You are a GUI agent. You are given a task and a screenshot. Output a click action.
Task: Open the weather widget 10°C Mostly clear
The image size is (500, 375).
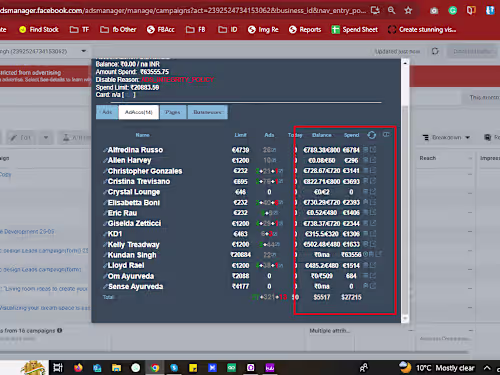437,368
